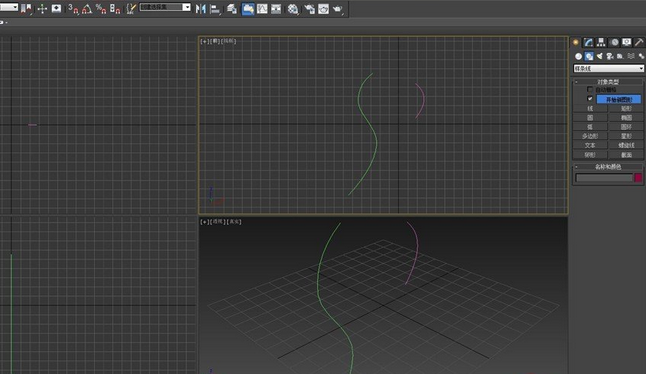Switch to the Create command panel tab
This screenshot has height=374, width=646.
[576, 42]
